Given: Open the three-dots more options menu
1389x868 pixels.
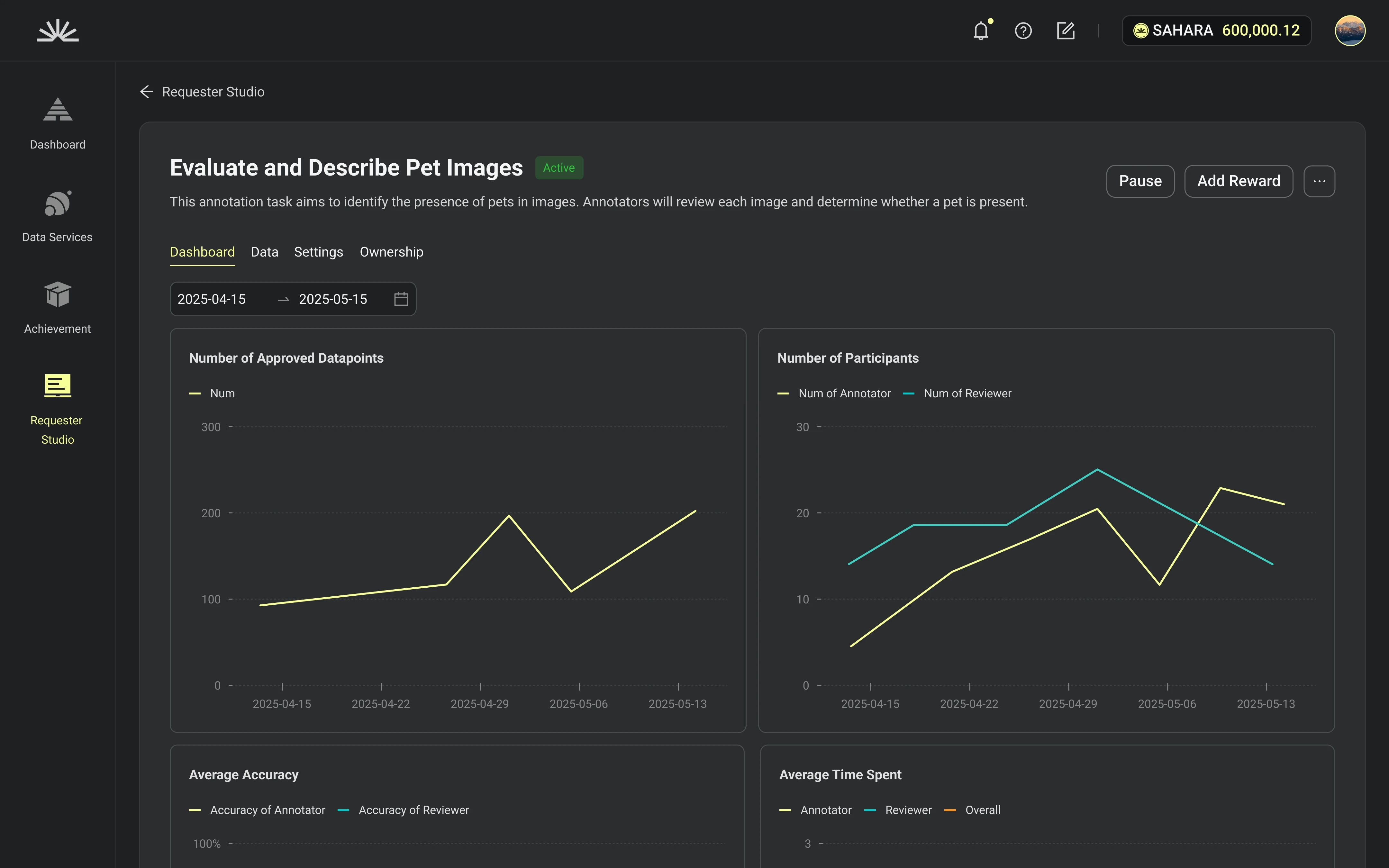Looking at the screenshot, I should point(1319,181).
